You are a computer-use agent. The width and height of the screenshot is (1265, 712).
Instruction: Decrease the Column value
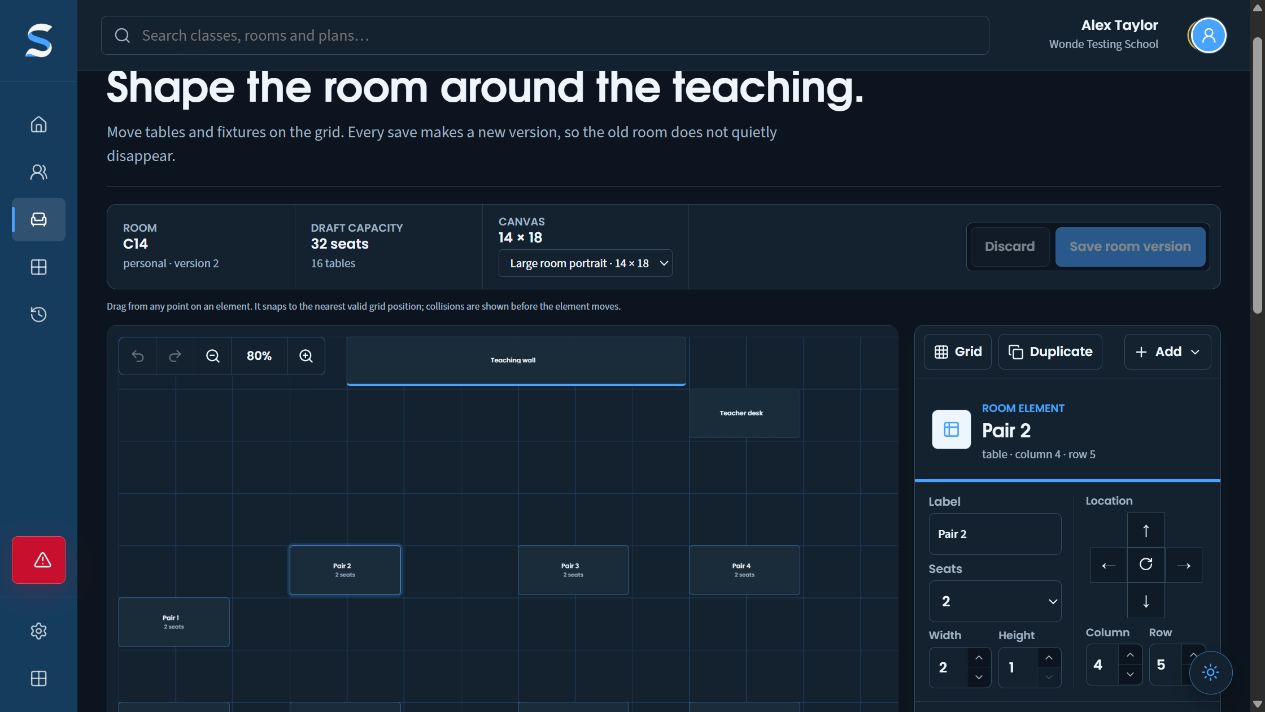[x=1130, y=675]
